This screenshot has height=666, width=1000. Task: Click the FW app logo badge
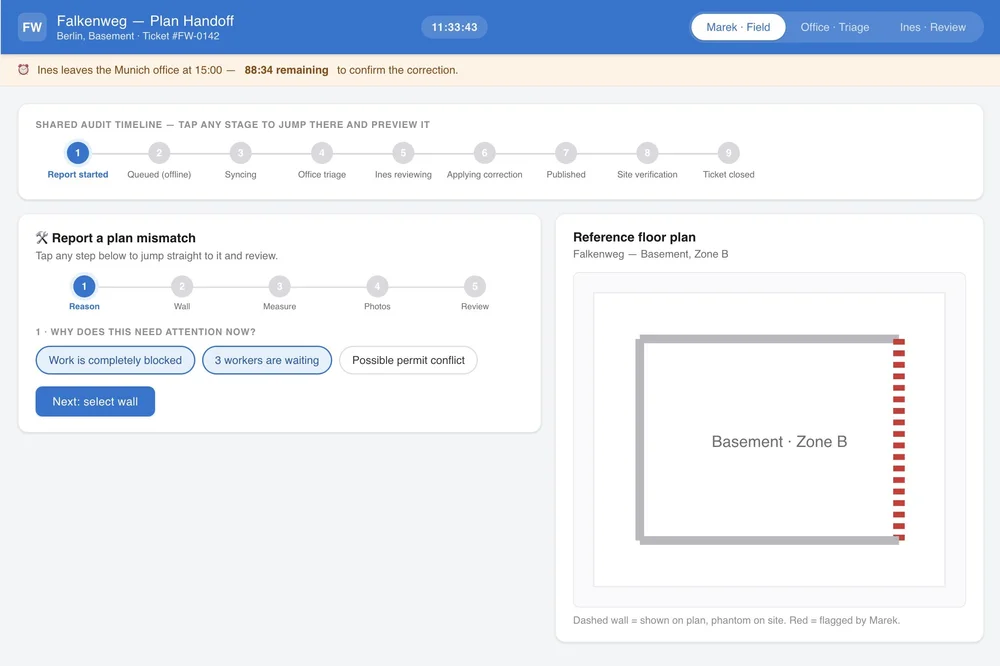point(32,27)
